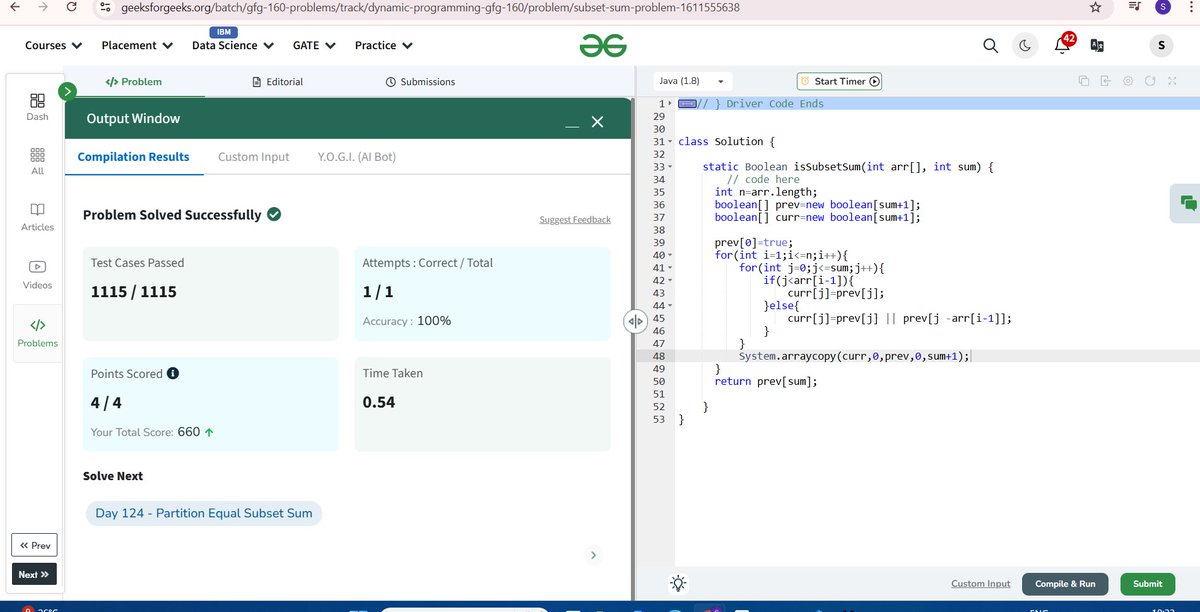
Task: Open notifications via the bell icon
Action: click(x=1059, y=45)
